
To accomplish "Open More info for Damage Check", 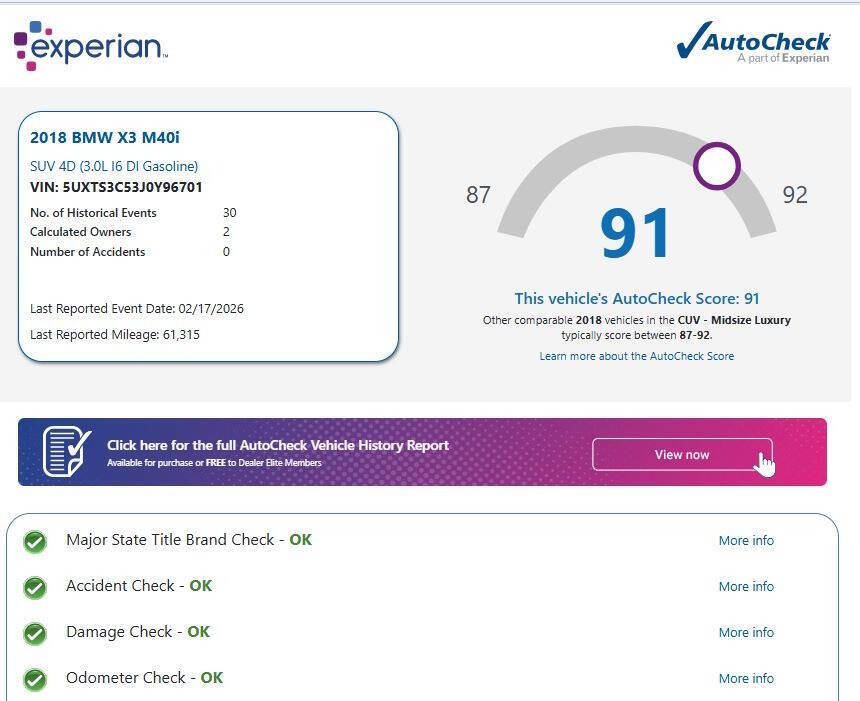I will [746, 632].
